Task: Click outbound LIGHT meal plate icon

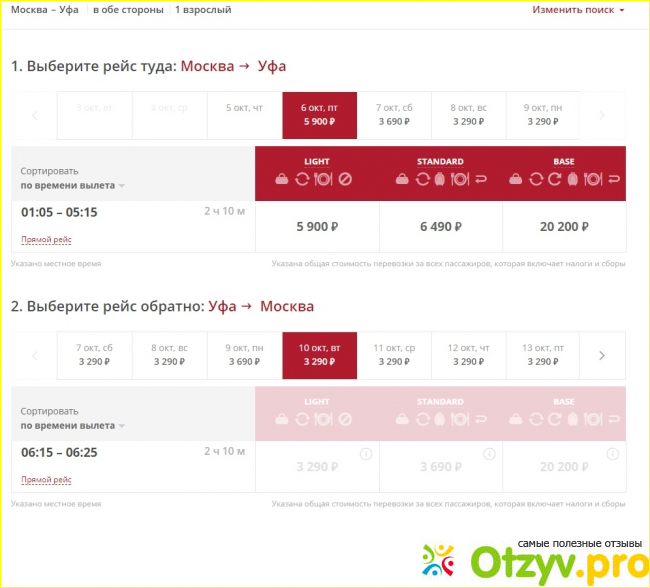Action: pos(323,179)
